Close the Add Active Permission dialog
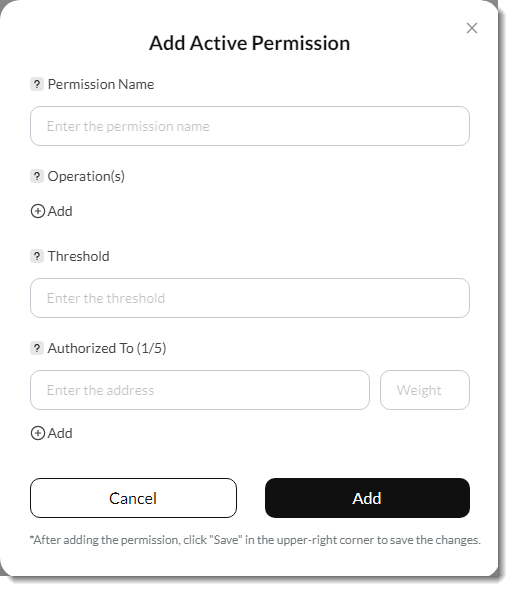 (x=472, y=28)
